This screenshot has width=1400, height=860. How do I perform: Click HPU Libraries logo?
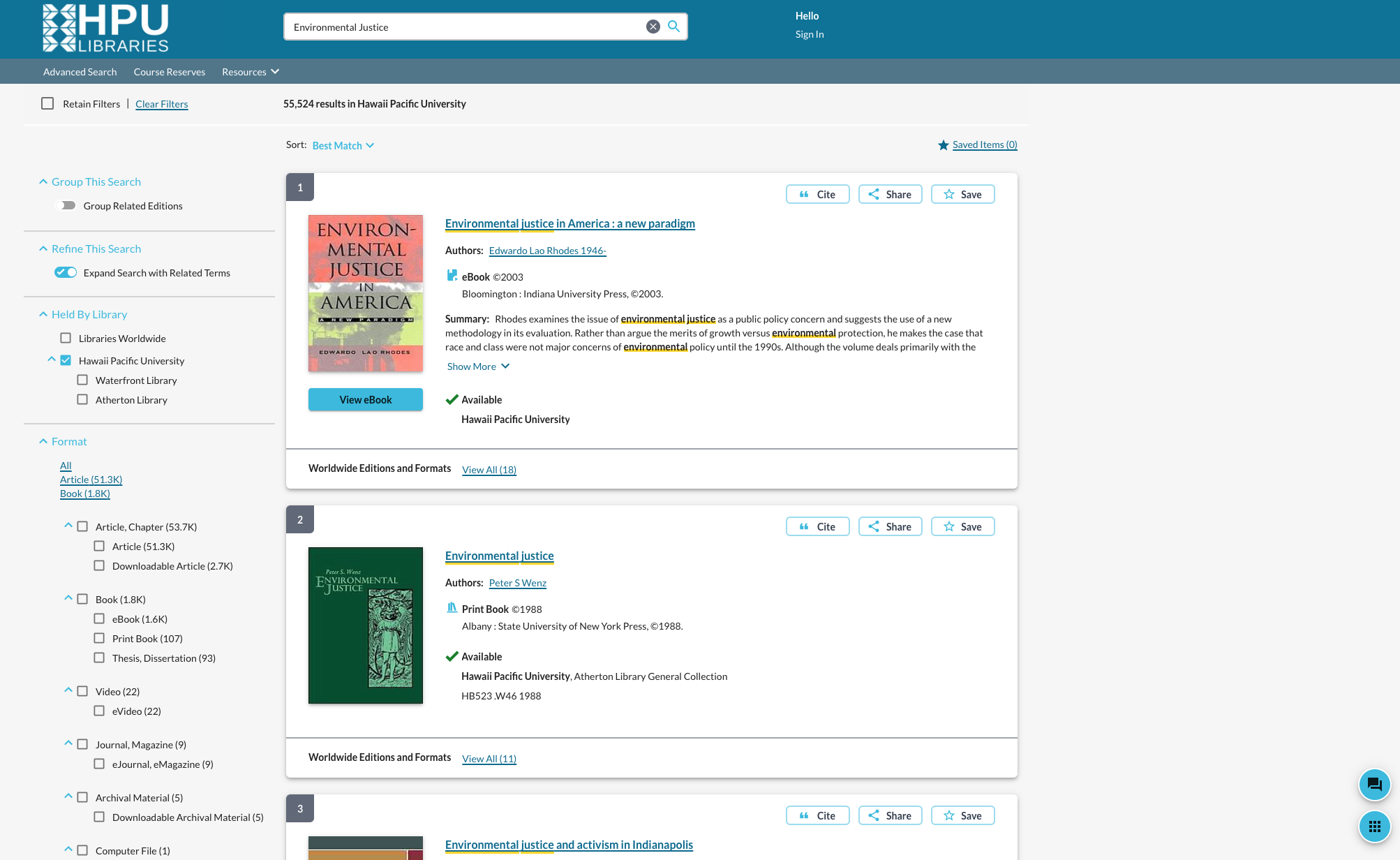tap(105, 29)
